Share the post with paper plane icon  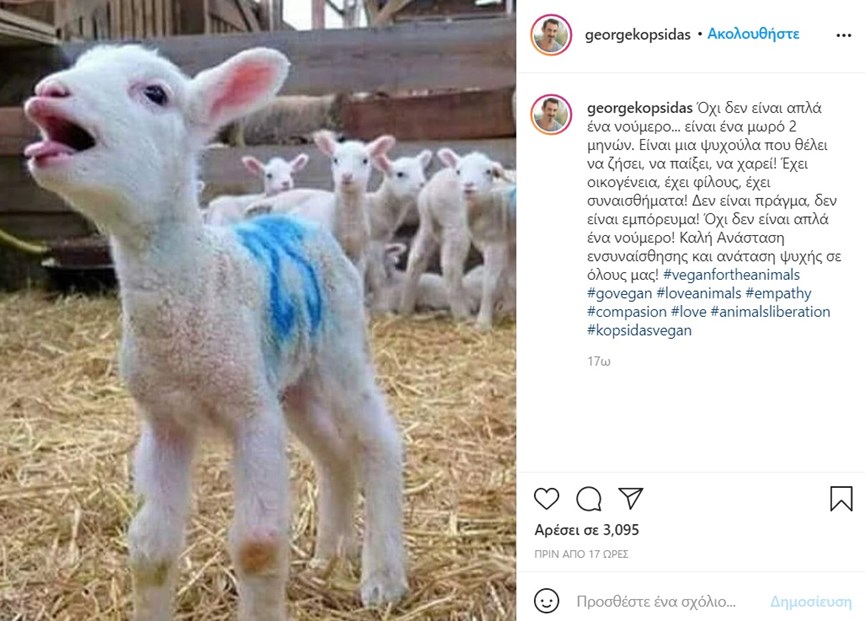(x=631, y=498)
